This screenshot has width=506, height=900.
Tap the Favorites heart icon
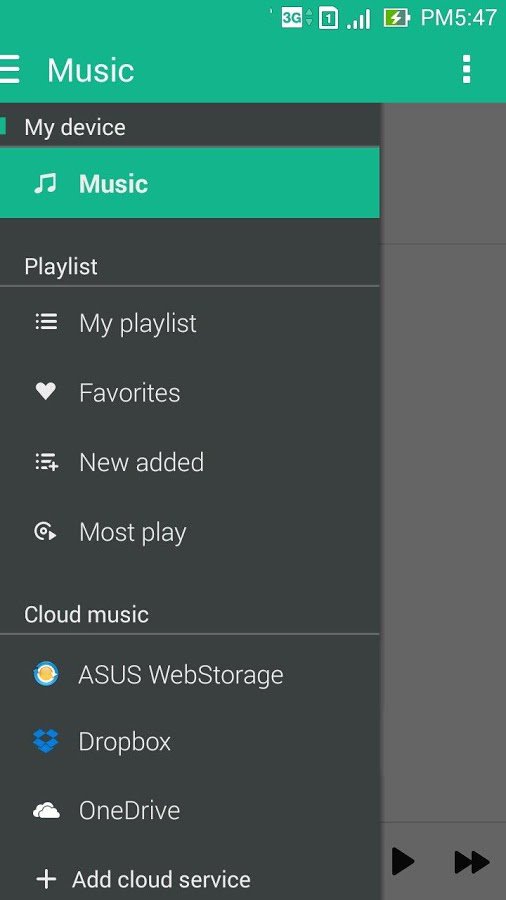click(46, 391)
